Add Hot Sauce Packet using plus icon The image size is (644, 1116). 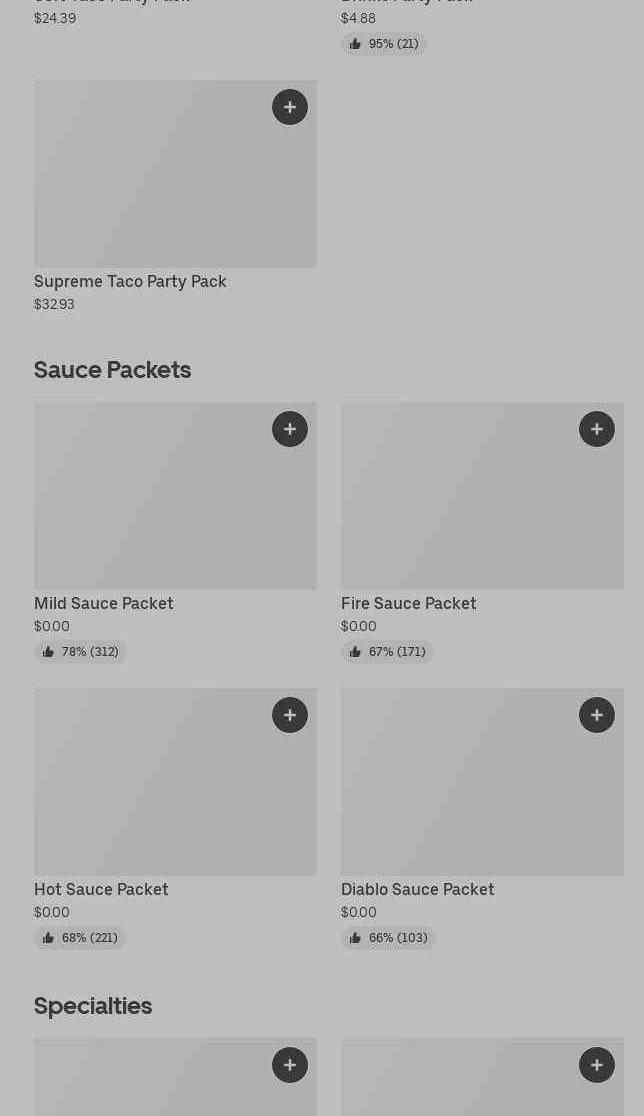tap(290, 715)
